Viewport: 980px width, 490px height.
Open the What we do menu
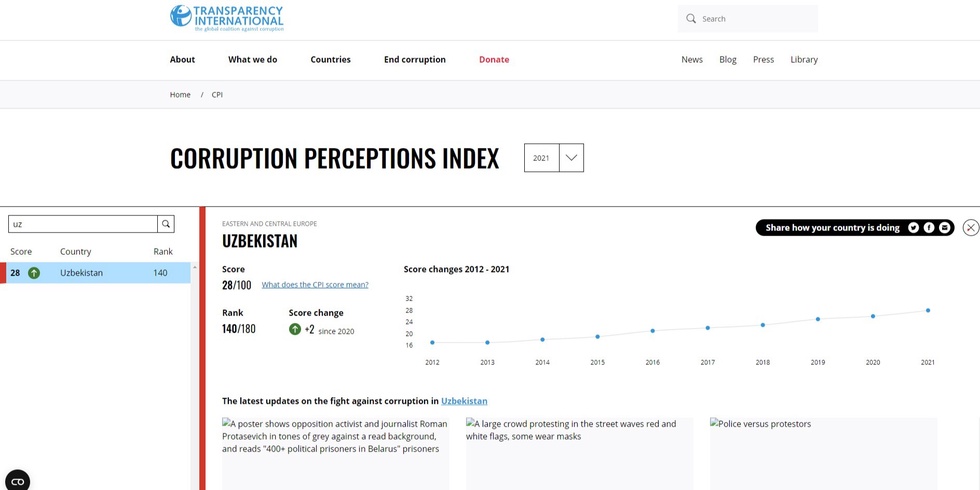(x=252, y=60)
